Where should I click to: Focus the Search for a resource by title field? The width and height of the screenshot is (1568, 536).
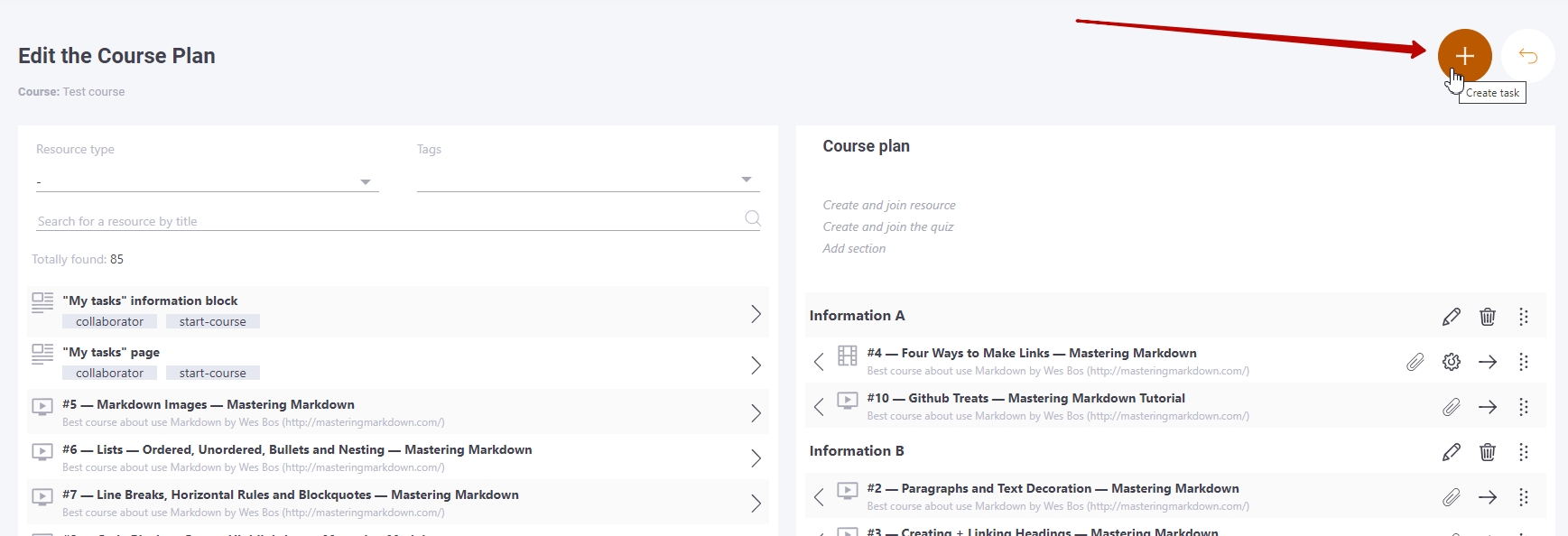(x=388, y=220)
